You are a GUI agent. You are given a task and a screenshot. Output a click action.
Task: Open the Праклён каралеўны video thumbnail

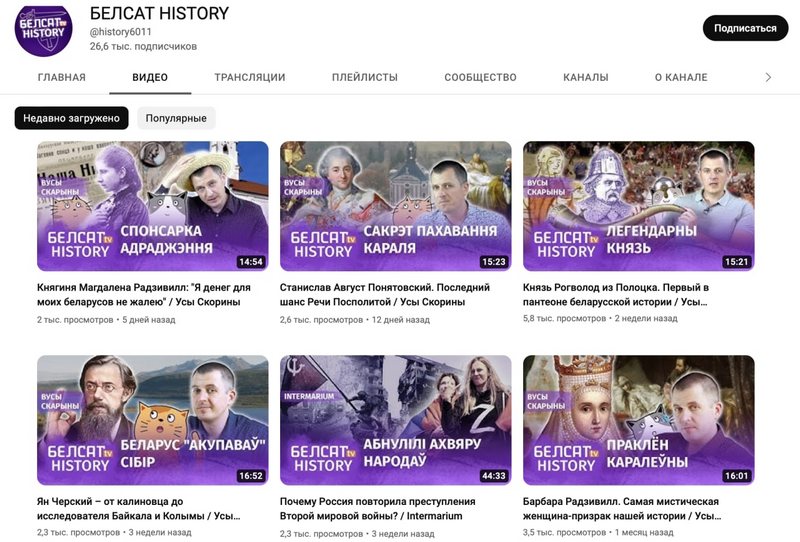638,420
